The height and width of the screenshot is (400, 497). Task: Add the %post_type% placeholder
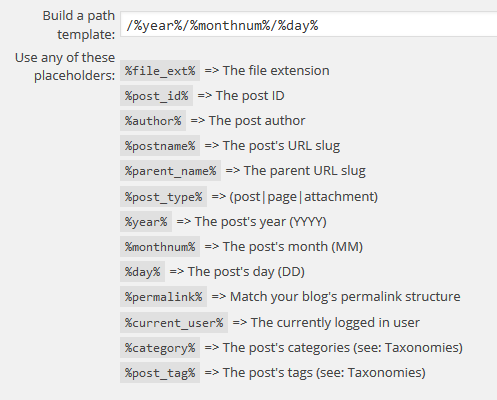164,197
